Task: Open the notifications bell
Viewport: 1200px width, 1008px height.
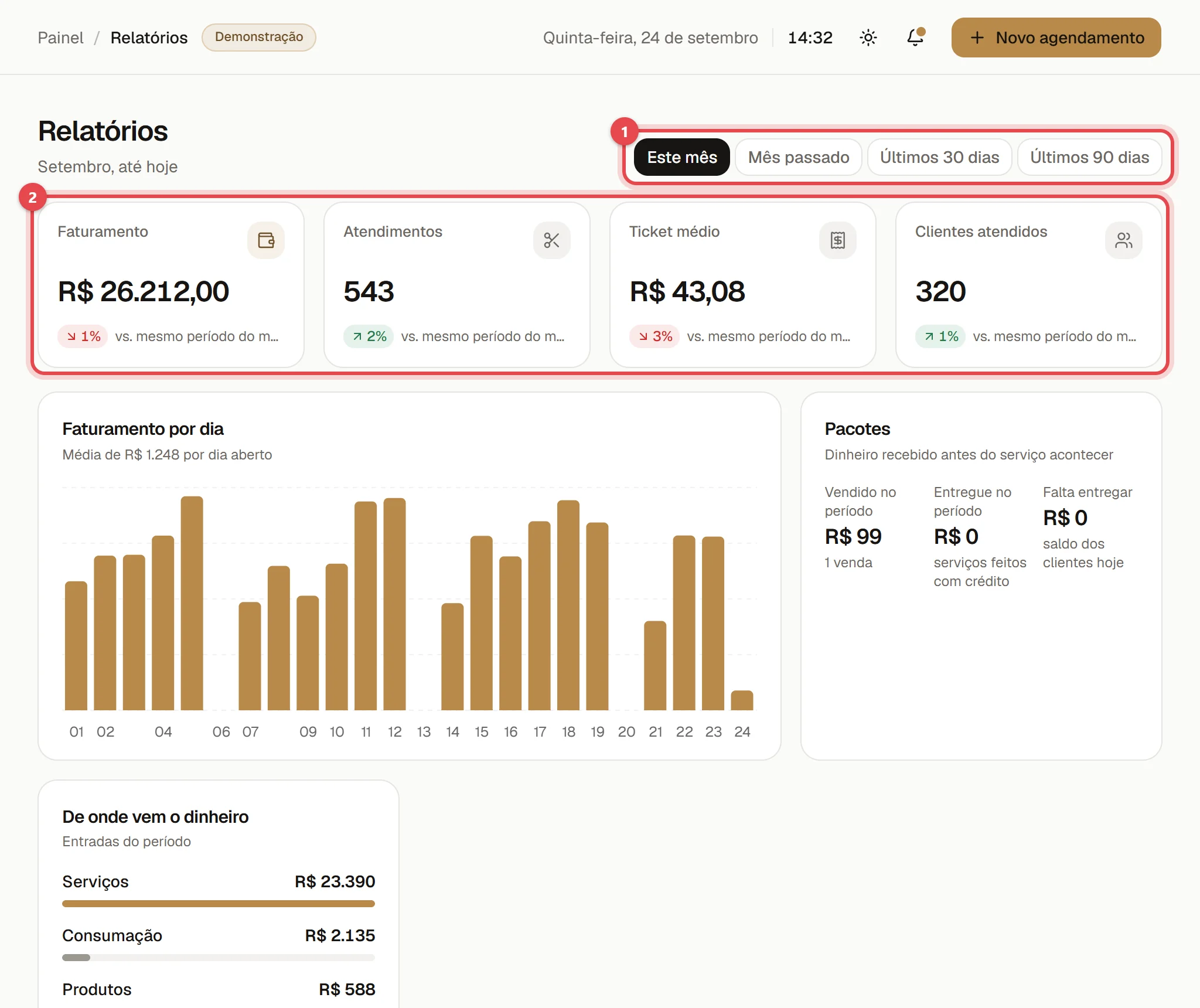Action: (x=915, y=38)
